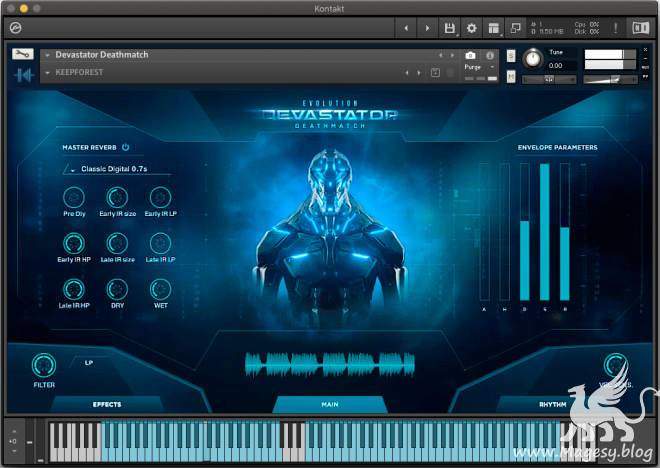The image size is (660, 468).
Task: Click the Tune knob in instrument header
Action: point(532,58)
